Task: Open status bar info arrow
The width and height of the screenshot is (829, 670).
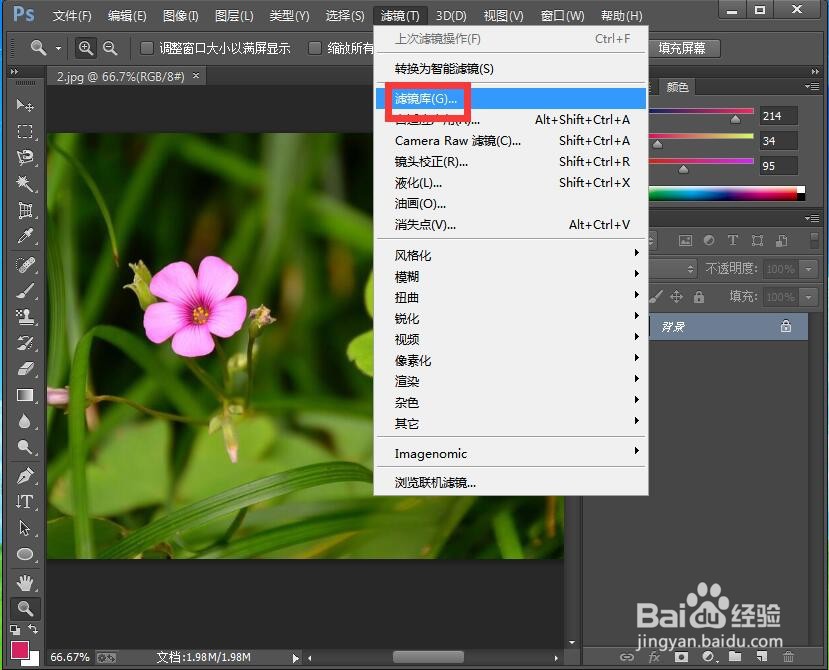Action: (295, 658)
